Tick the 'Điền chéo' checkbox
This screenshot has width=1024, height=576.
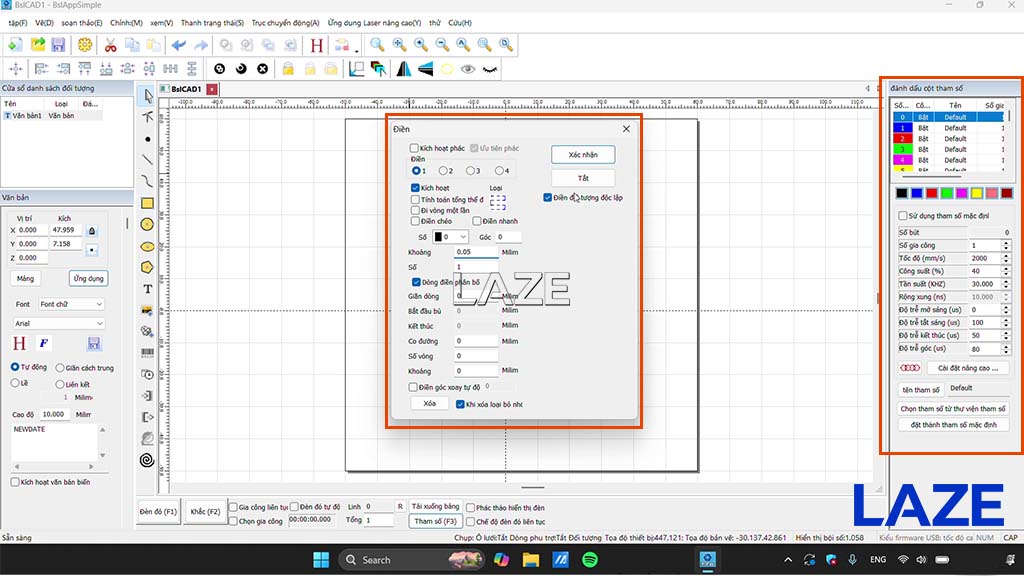click(x=415, y=221)
